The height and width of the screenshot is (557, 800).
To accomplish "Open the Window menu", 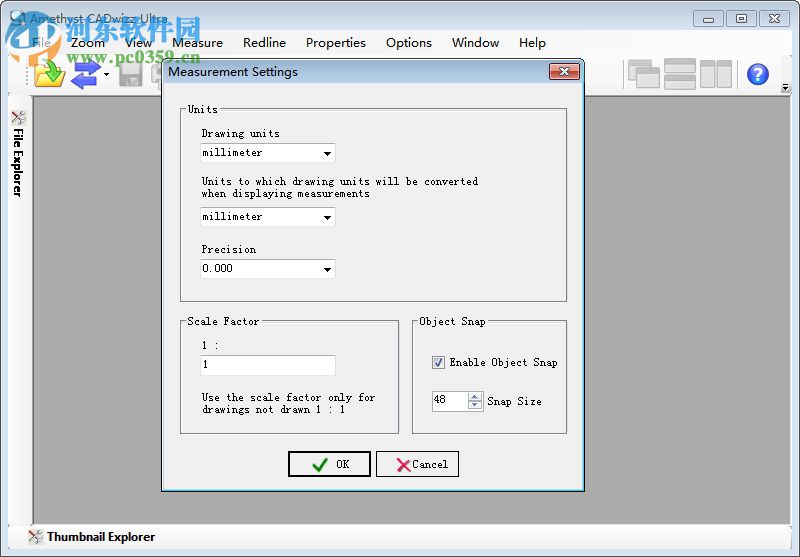I will coord(476,43).
